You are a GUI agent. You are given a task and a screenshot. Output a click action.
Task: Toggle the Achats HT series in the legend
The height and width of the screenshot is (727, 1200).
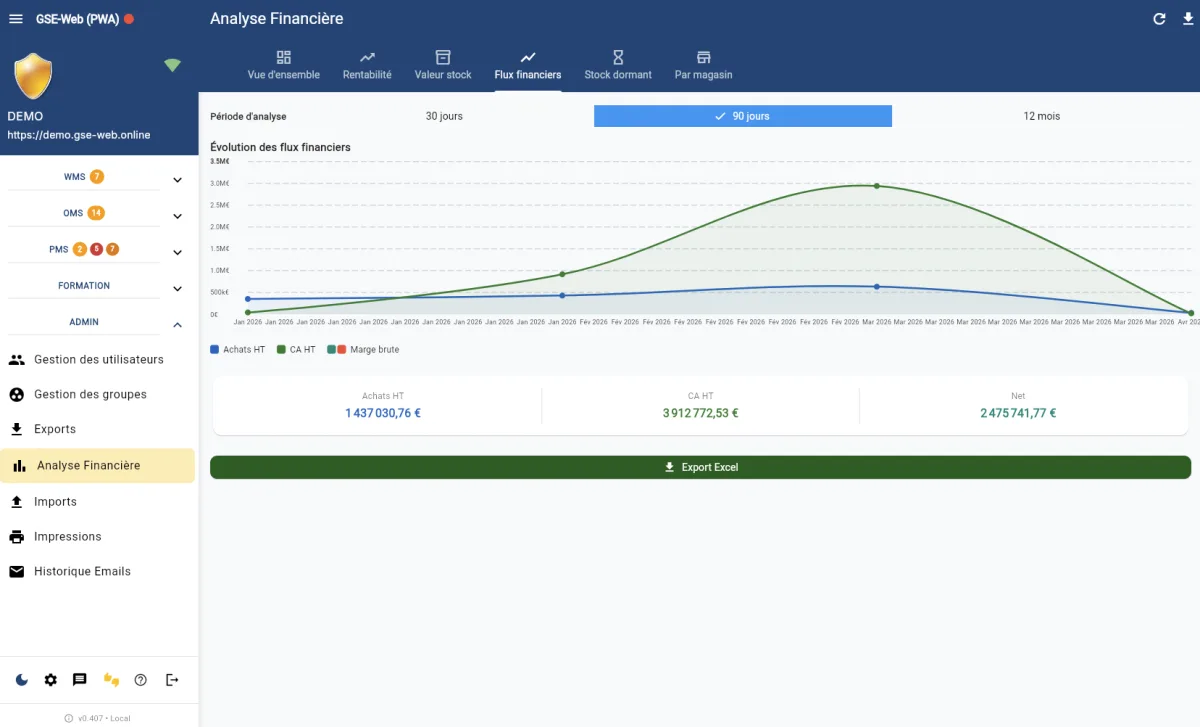coord(237,349)
